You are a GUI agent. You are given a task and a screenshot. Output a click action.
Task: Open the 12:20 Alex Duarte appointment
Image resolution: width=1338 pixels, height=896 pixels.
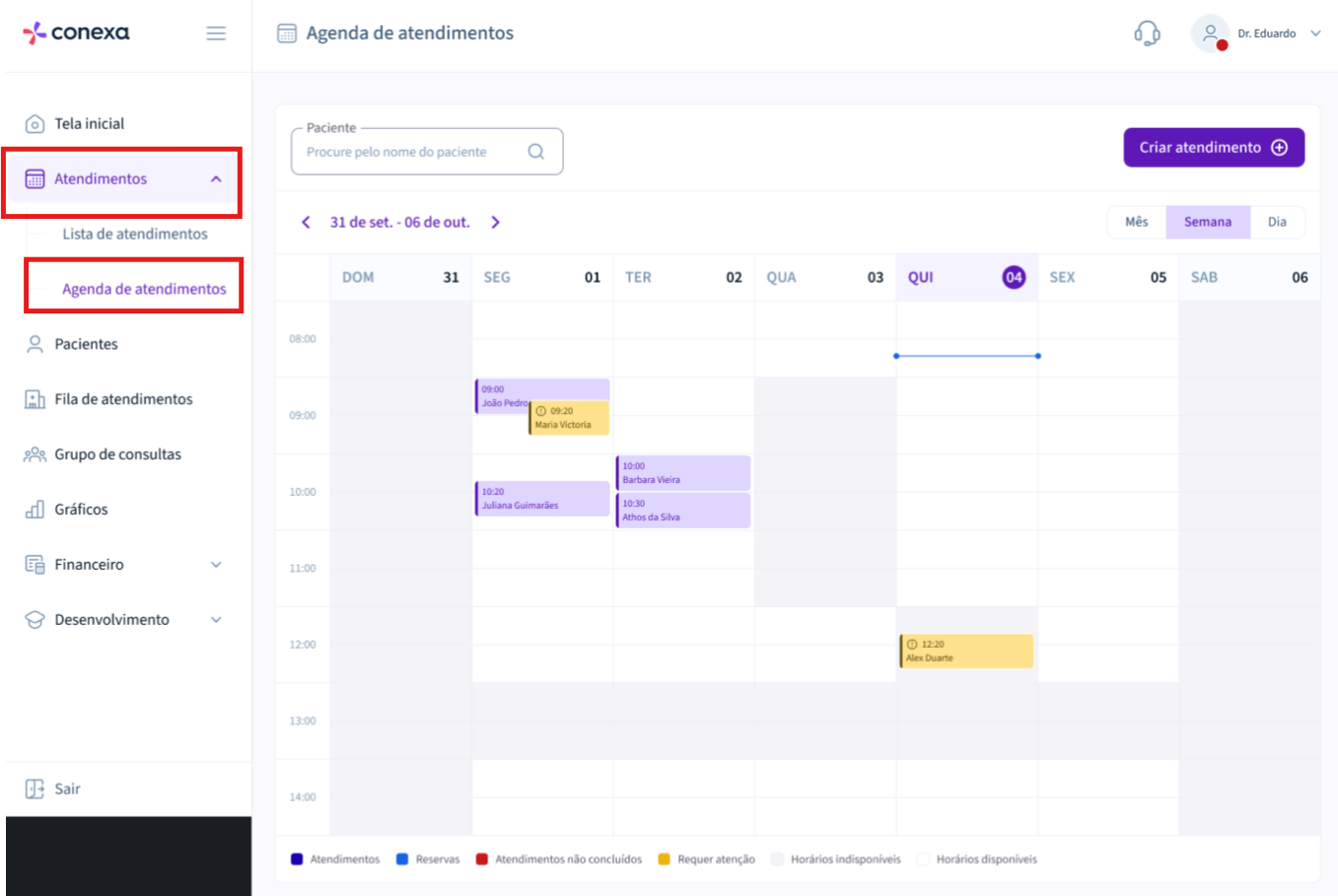pos(966,652)
